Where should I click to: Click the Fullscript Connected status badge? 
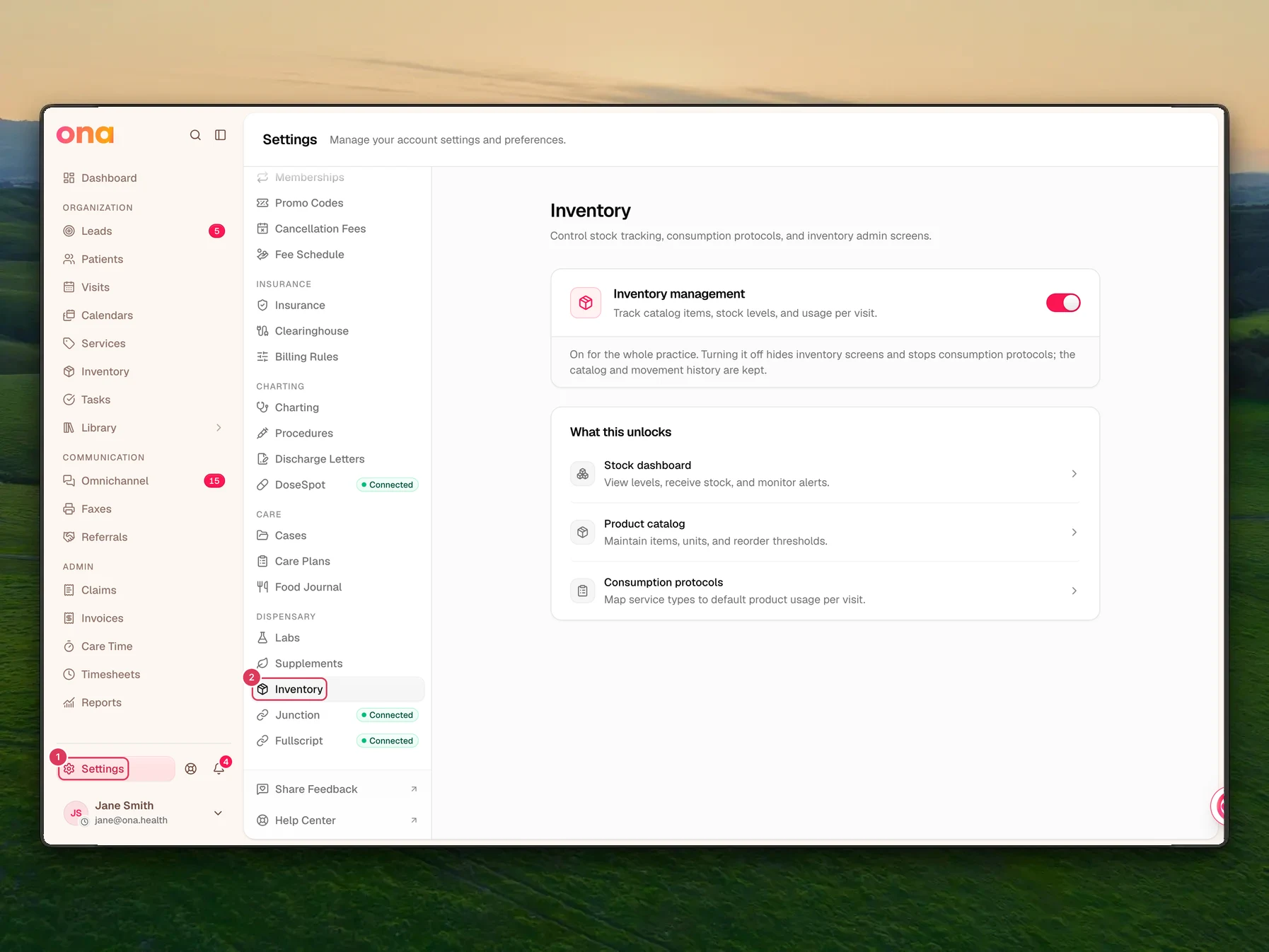[x=388, y=741]
